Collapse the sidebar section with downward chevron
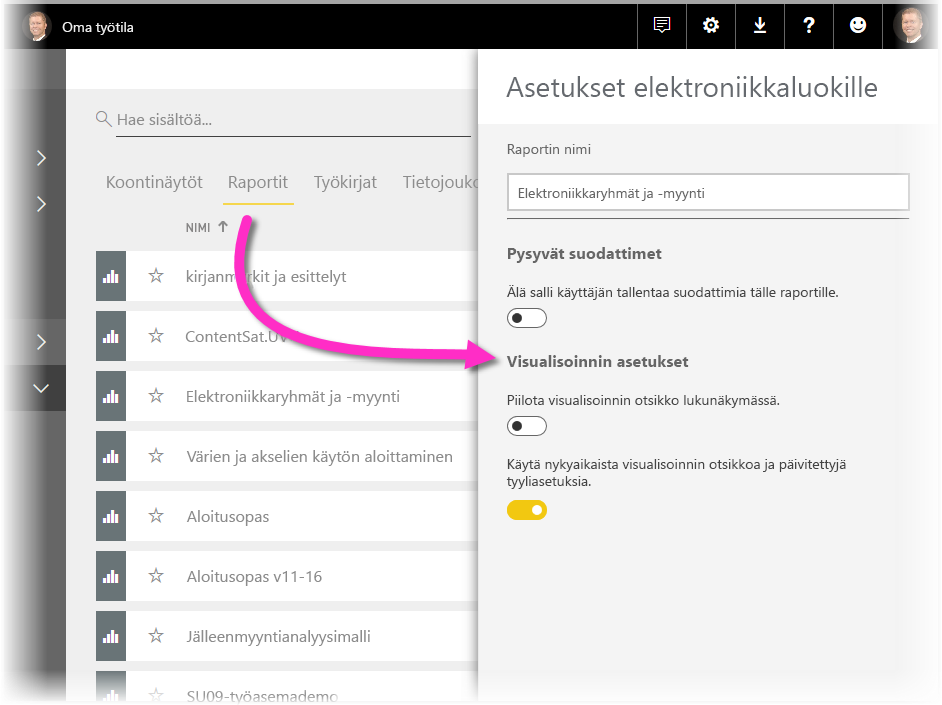Image resolution: width=942 pixels, height=705 pixels. click(40, 389)
